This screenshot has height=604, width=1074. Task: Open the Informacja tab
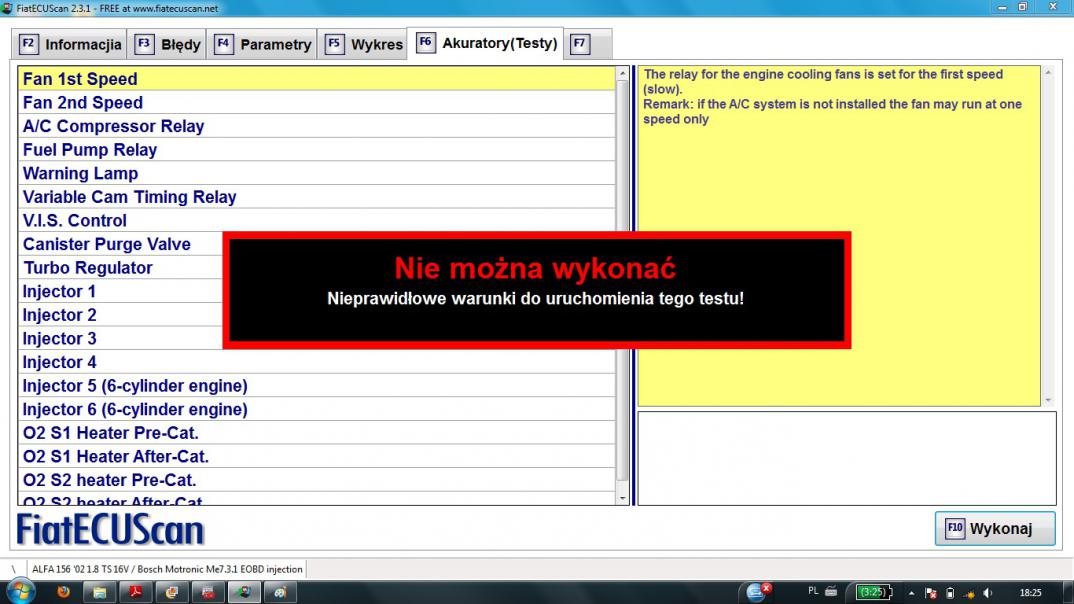click(x=69, y=45)
